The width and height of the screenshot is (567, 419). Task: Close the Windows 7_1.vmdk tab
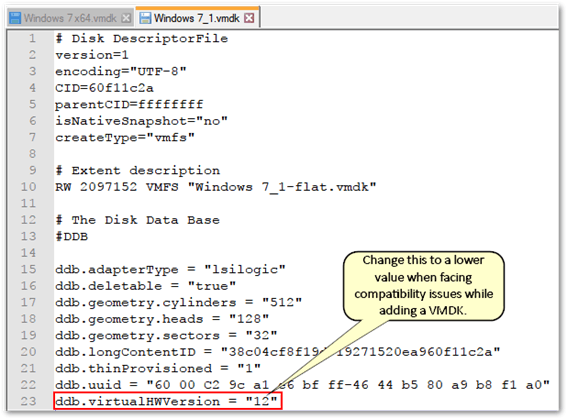[x=249, y=18]
